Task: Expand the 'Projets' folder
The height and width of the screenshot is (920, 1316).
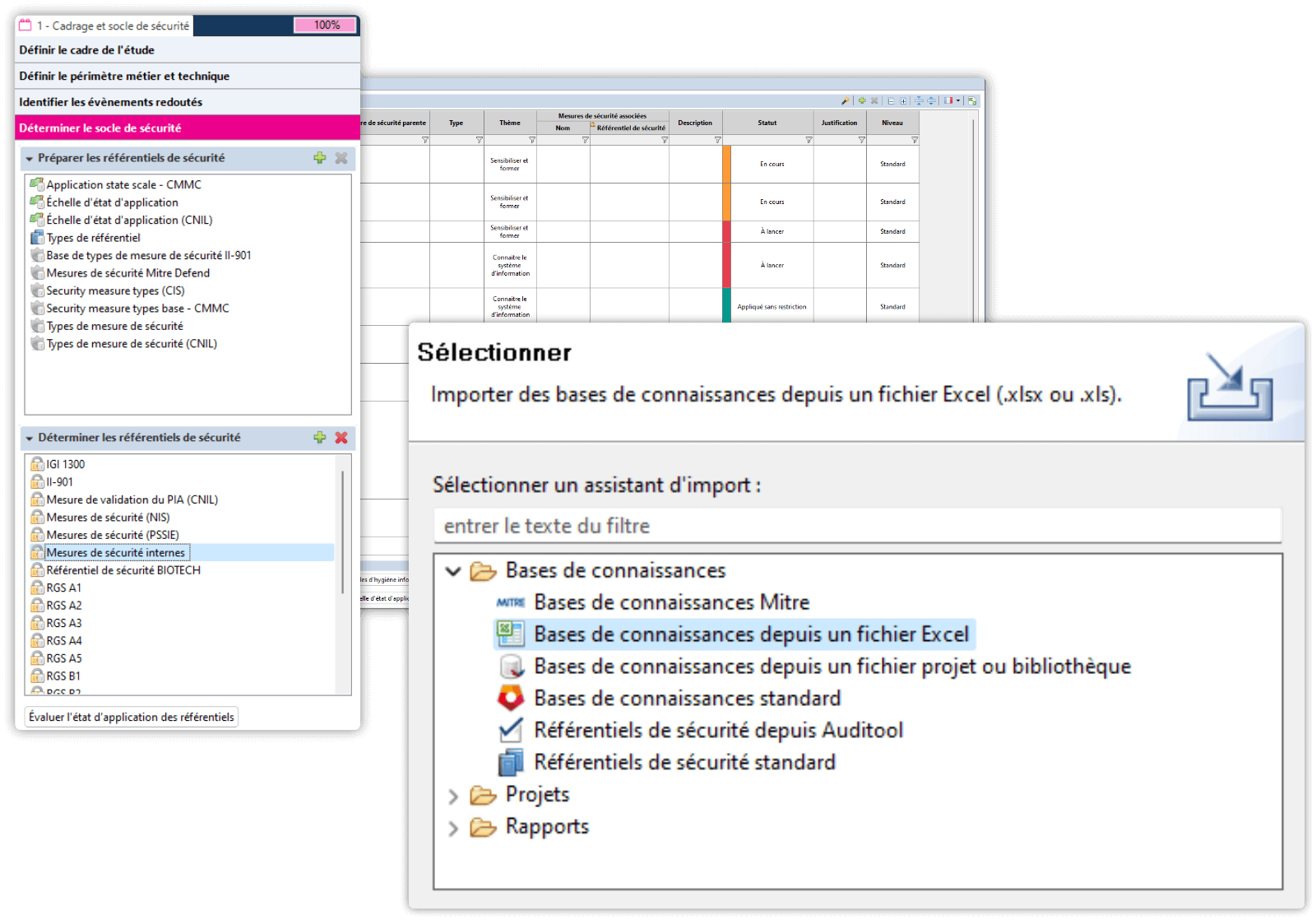Action: [453, 796]
